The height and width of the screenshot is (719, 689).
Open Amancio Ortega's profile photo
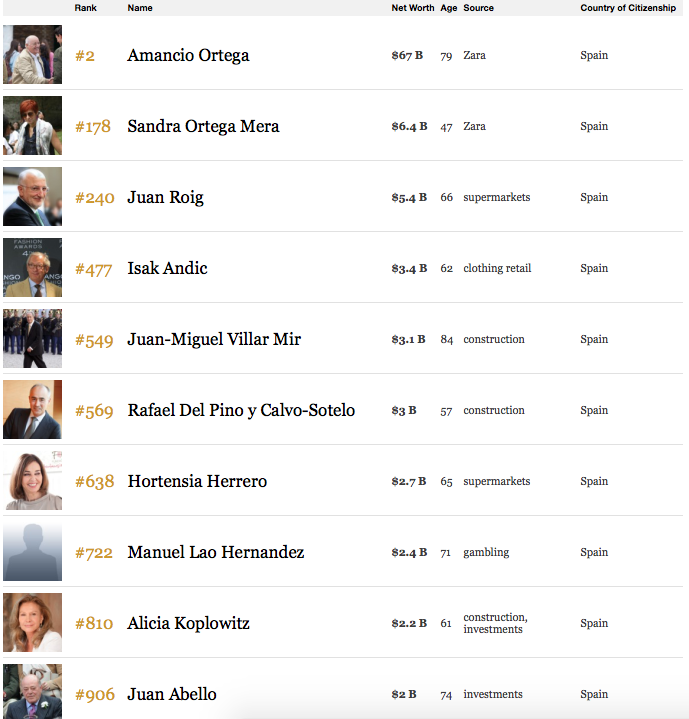[x=32, y=55]
